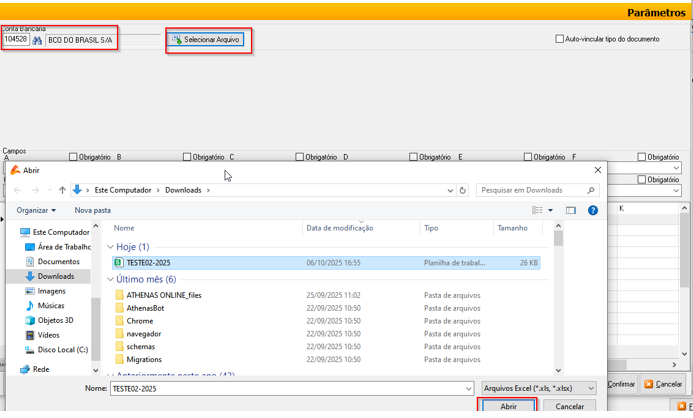Click Nova pasta in the toolbar
The height and width of the screenshot is (418, 693).
pos(93,210)
